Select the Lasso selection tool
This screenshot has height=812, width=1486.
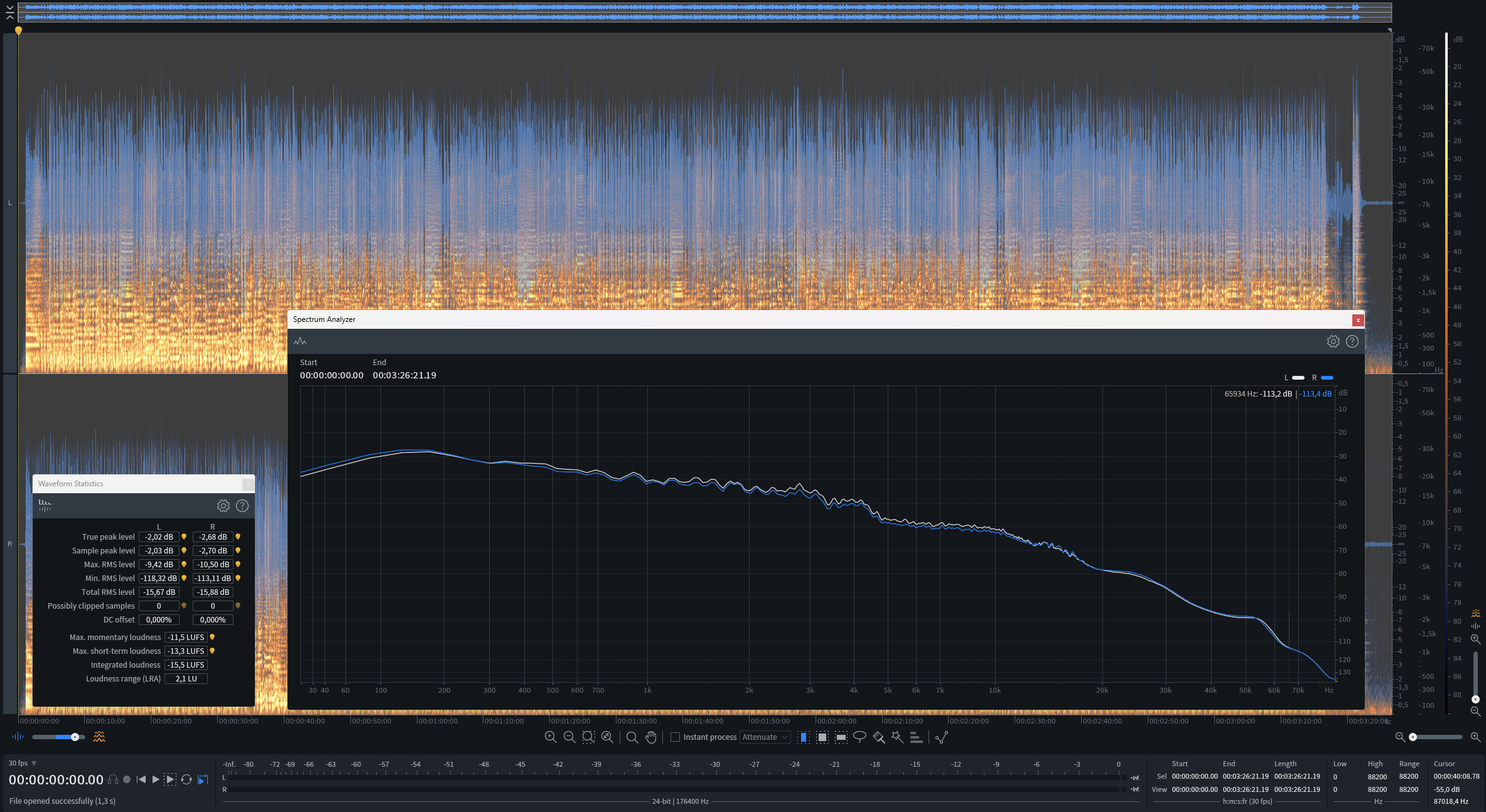click(x=859, y=737)
